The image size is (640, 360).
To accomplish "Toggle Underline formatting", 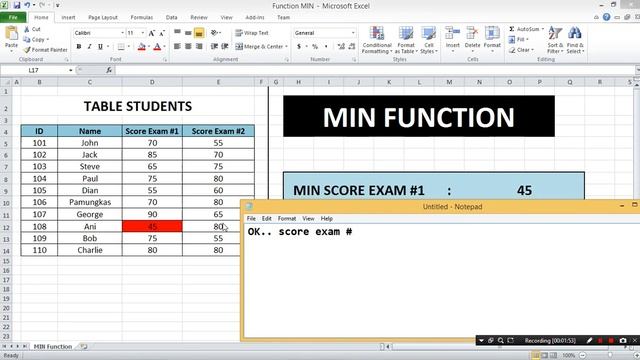I will click(x=100, y=47).
